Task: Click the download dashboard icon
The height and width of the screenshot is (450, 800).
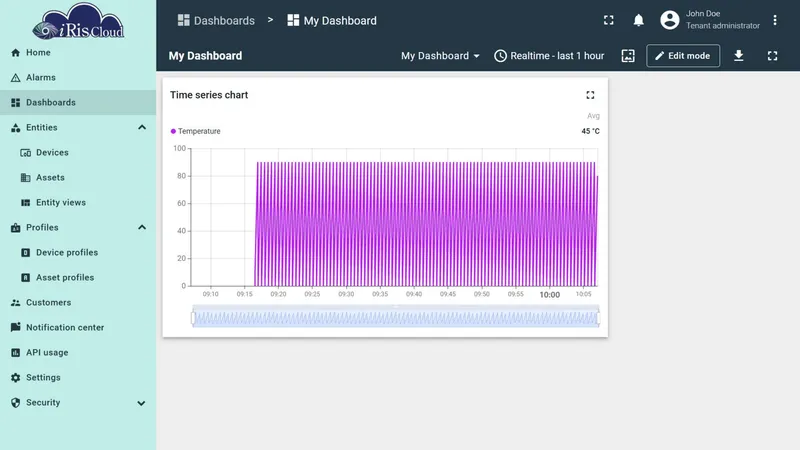Action: coord(738,56)
